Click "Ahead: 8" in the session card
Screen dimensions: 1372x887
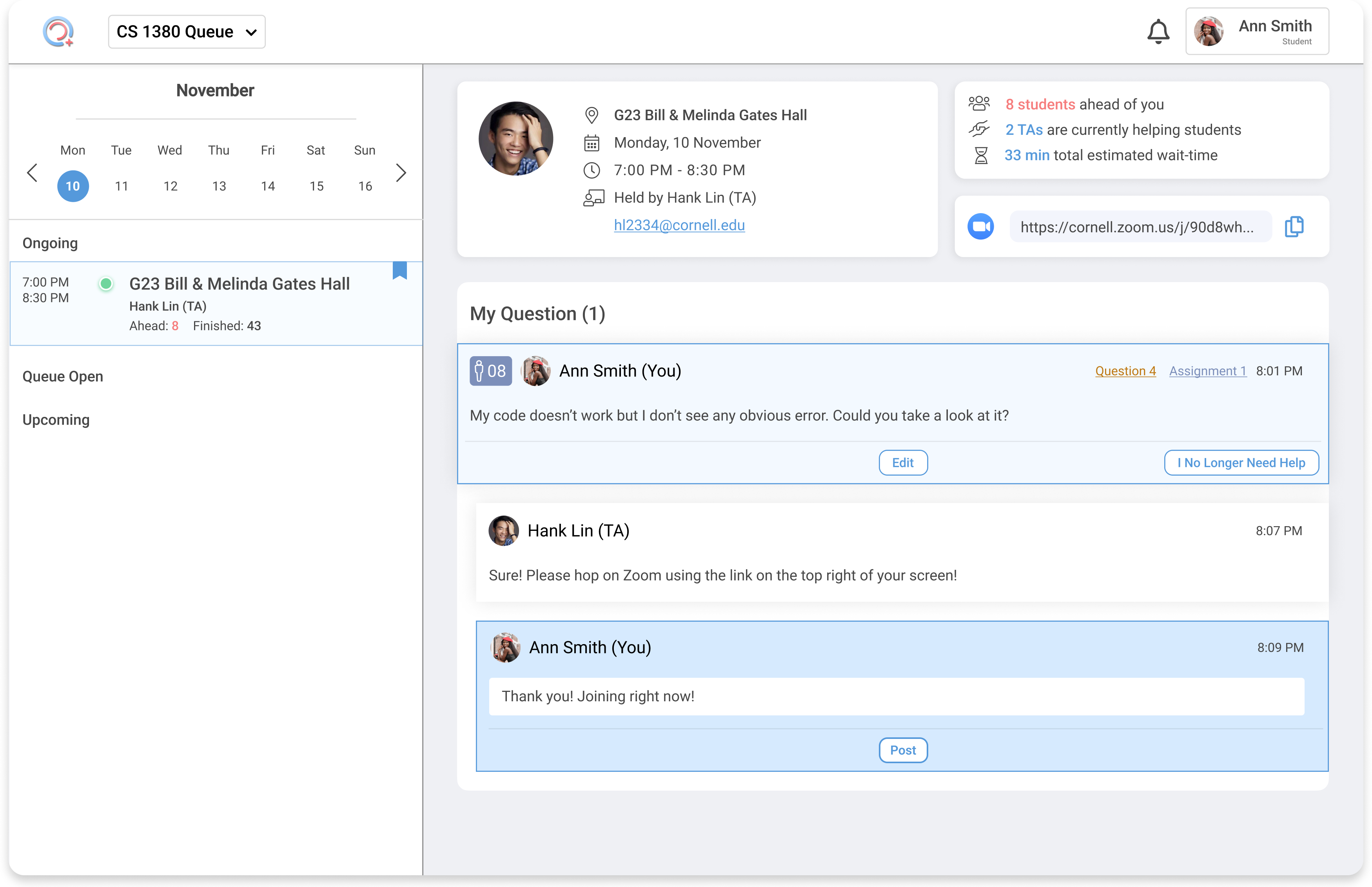click(x=154, y=326)
